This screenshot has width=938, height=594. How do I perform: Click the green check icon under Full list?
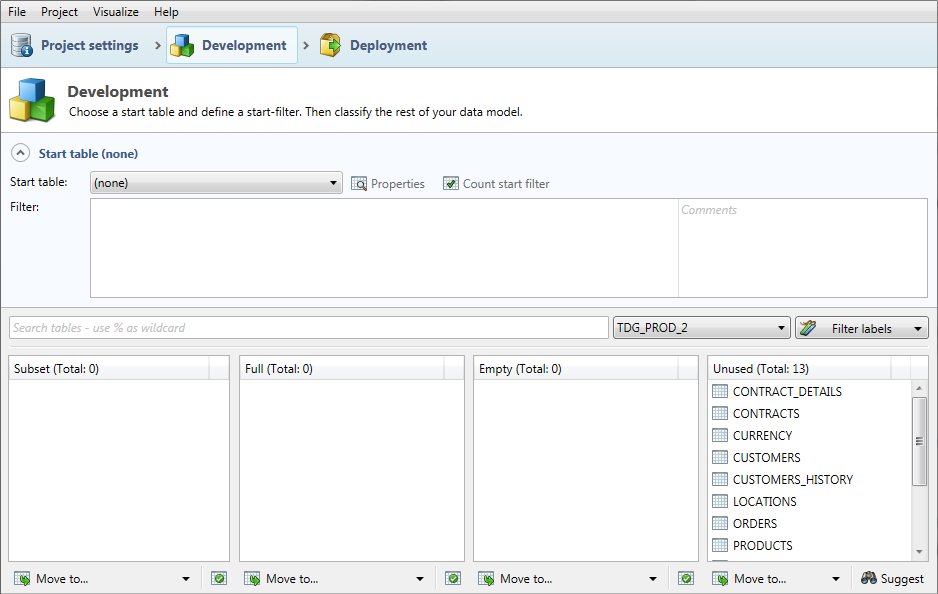(453, 578)
